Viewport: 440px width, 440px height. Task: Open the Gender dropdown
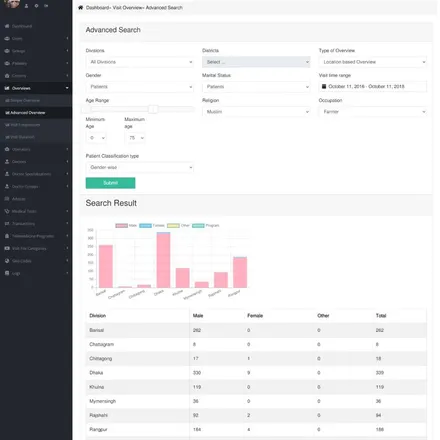point(140,87)
